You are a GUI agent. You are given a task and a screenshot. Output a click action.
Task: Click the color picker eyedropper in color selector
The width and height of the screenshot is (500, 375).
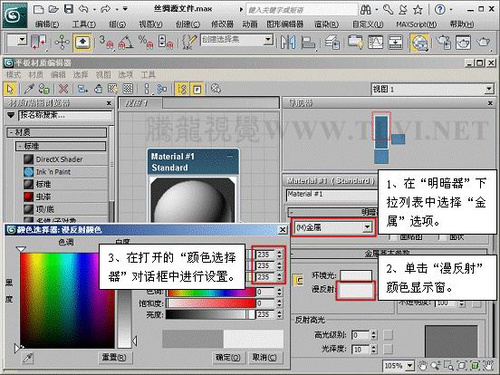pyautogui.click(x=28, y=358)
